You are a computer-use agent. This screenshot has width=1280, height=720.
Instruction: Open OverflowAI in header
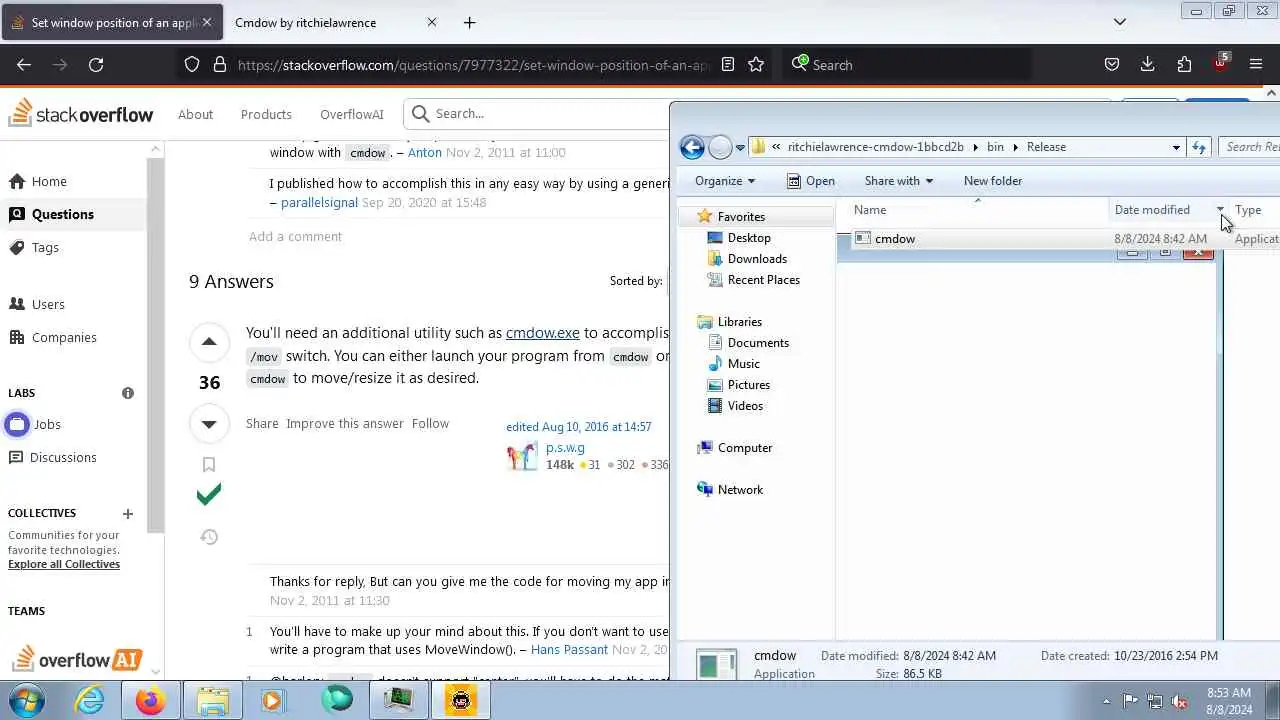point(352,114)
